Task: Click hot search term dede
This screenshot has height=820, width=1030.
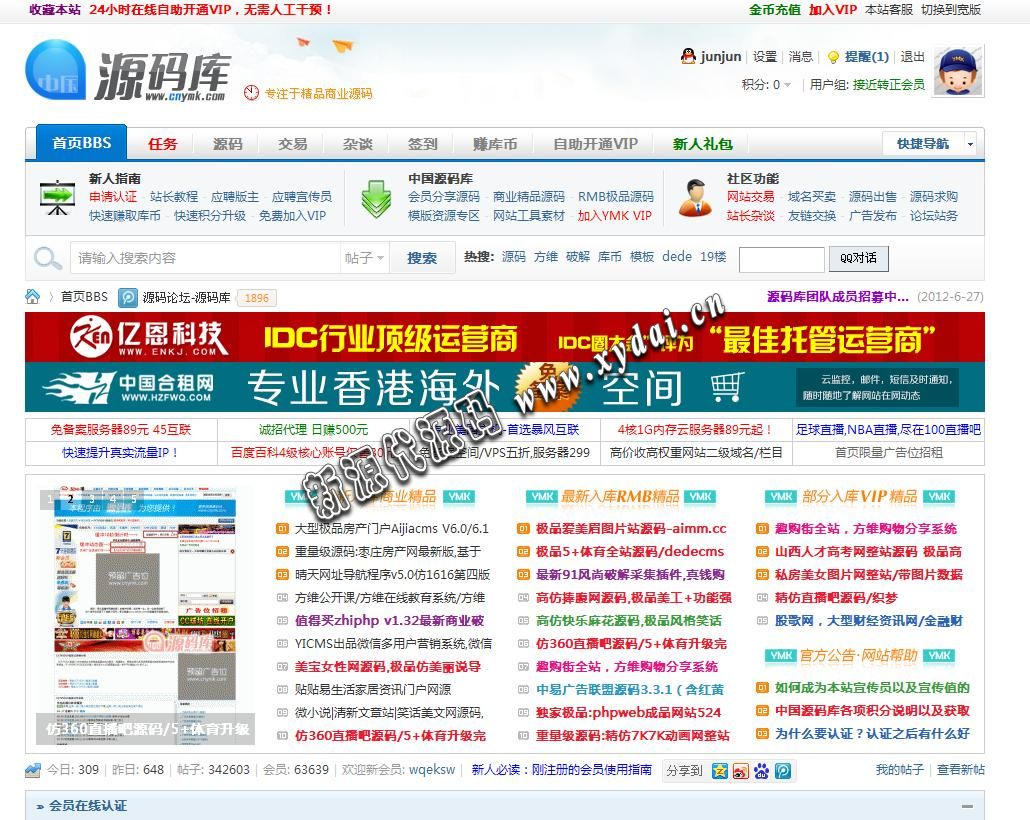Action: click(x=677, y=257)
